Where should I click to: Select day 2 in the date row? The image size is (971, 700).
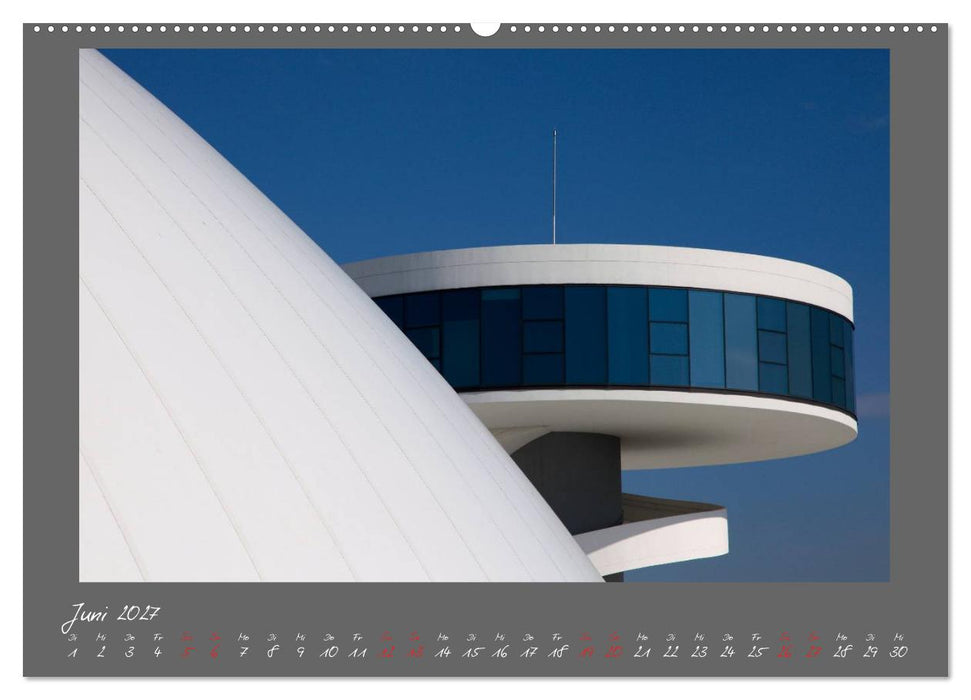click(102, 652)
